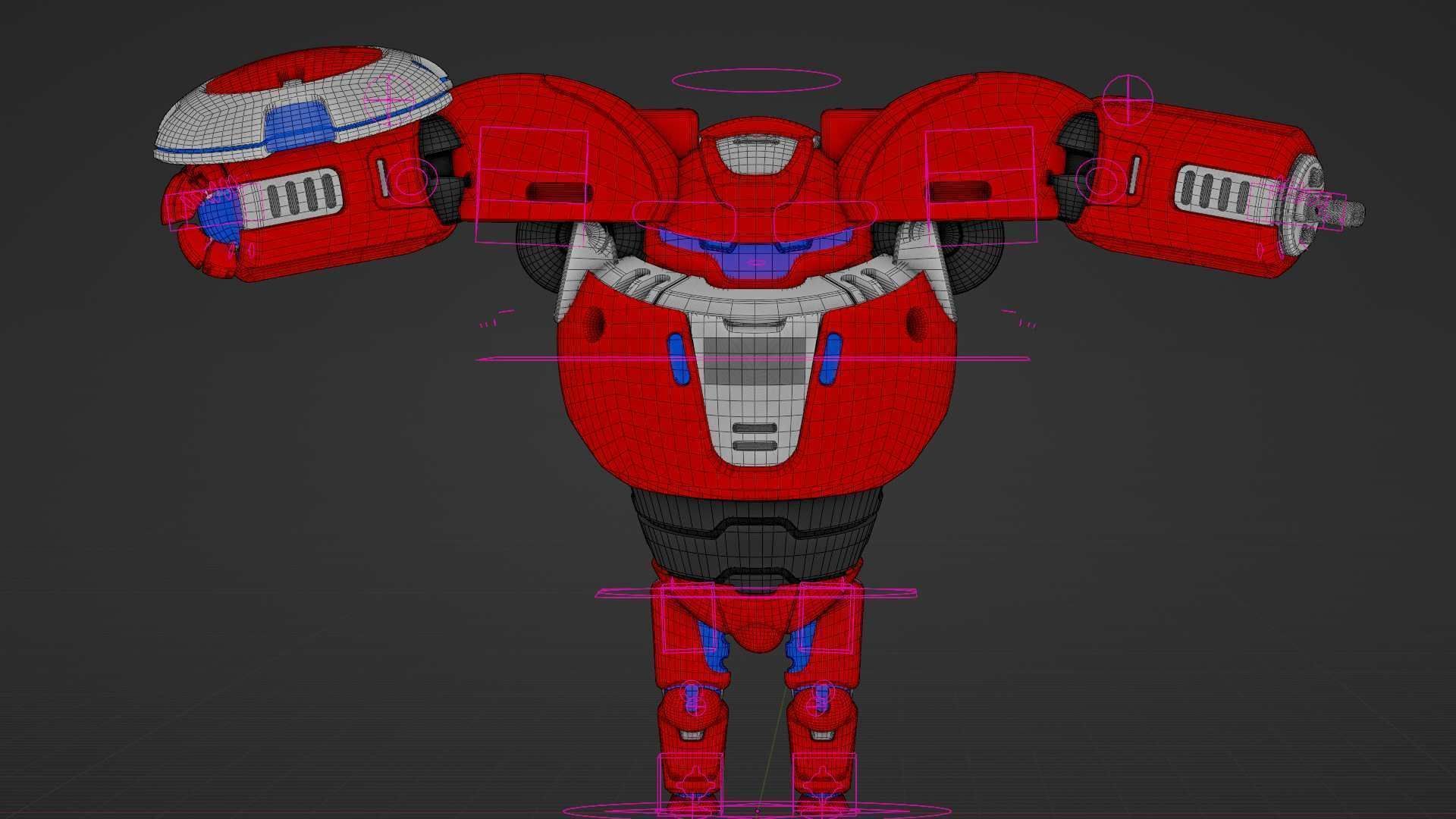
Task: Select the foot box control on the disc-side leg
Action: [x=689, y=784]
